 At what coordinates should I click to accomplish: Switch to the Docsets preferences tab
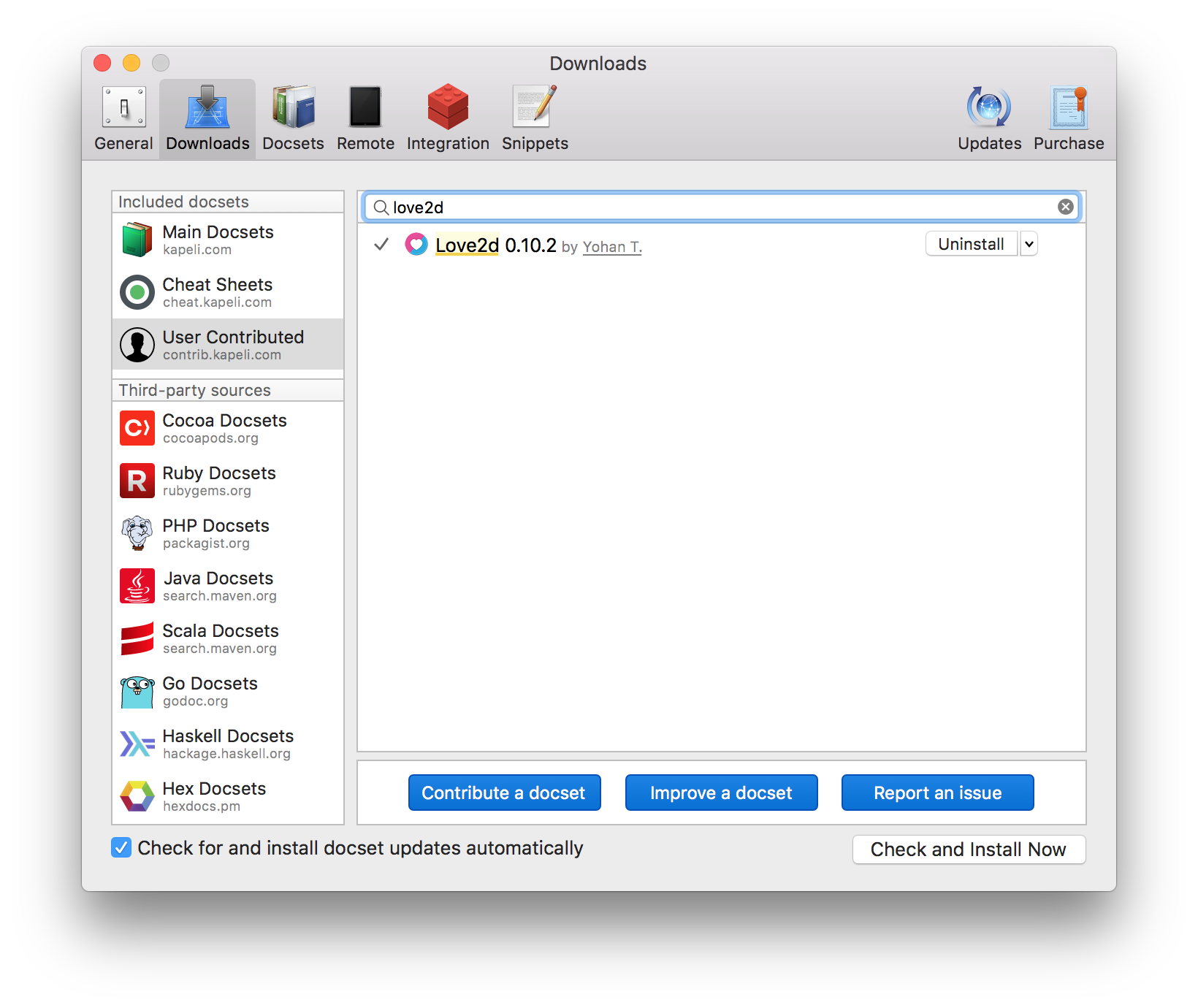click(x=293, y=118)
